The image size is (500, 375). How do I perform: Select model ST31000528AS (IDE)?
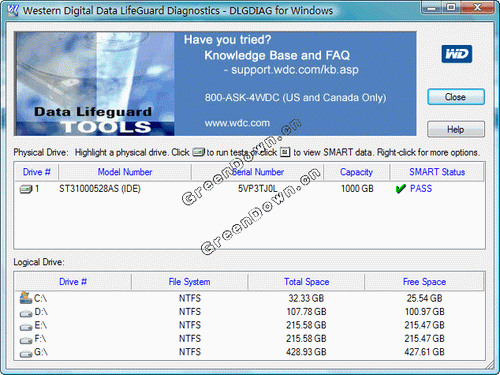pyautogui.click(x=100, y=189)
